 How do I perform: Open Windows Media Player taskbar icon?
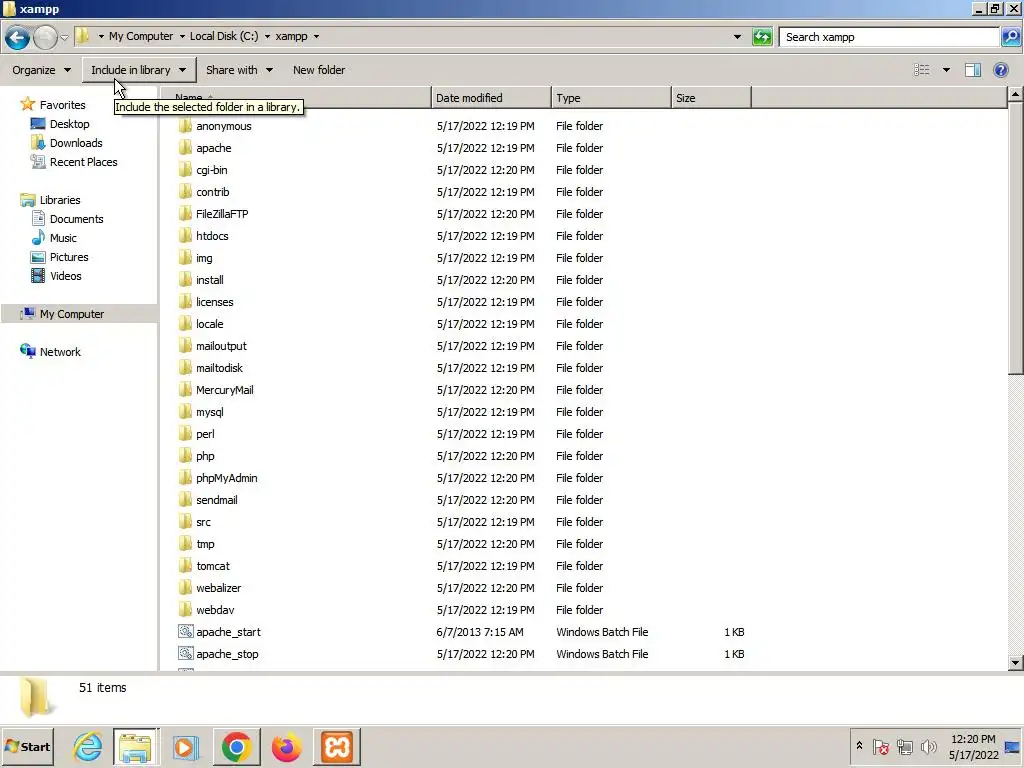185,746
